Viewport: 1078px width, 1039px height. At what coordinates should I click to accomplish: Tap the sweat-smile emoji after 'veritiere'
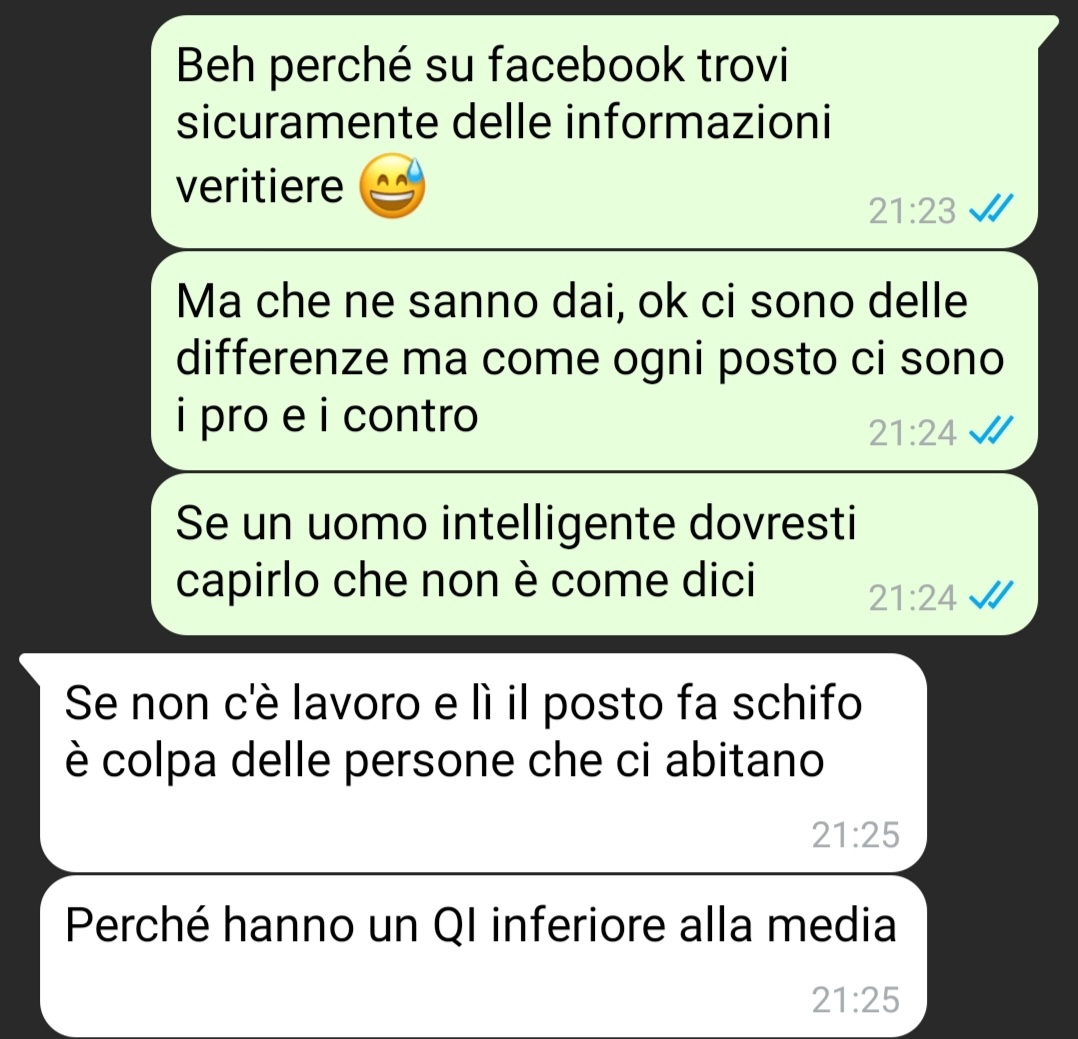(393, 186)
